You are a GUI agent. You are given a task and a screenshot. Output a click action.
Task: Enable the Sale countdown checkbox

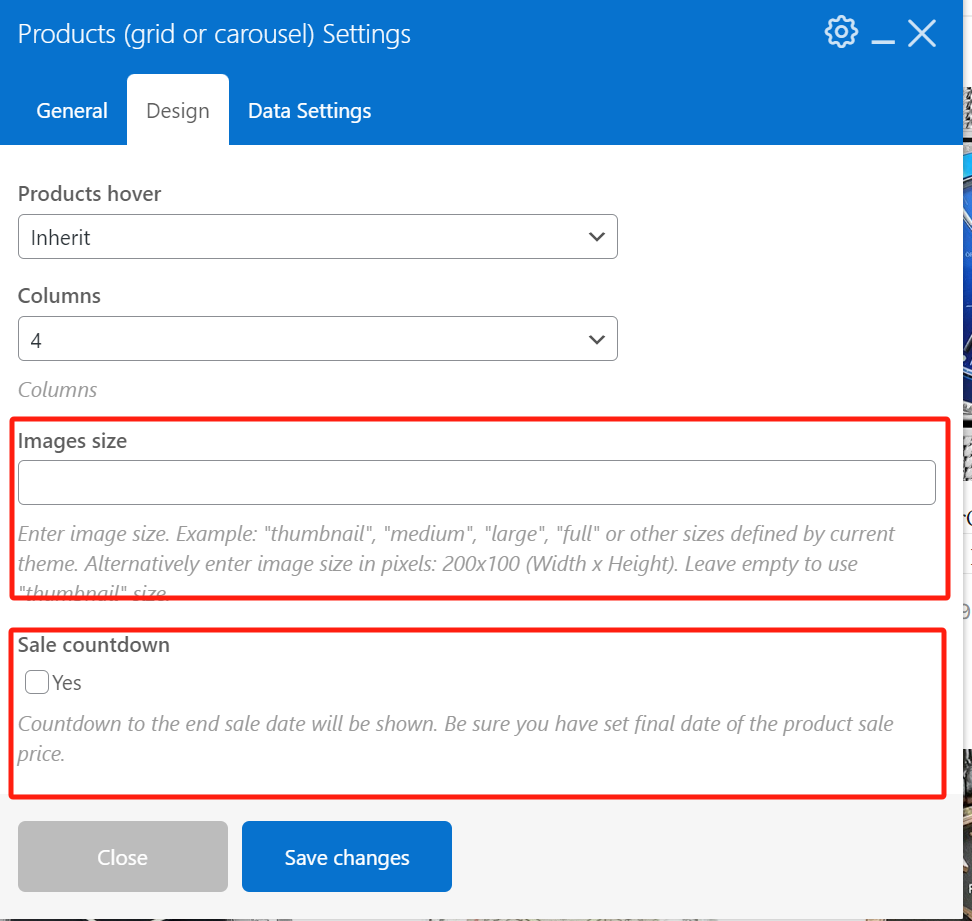coord(37,682)
